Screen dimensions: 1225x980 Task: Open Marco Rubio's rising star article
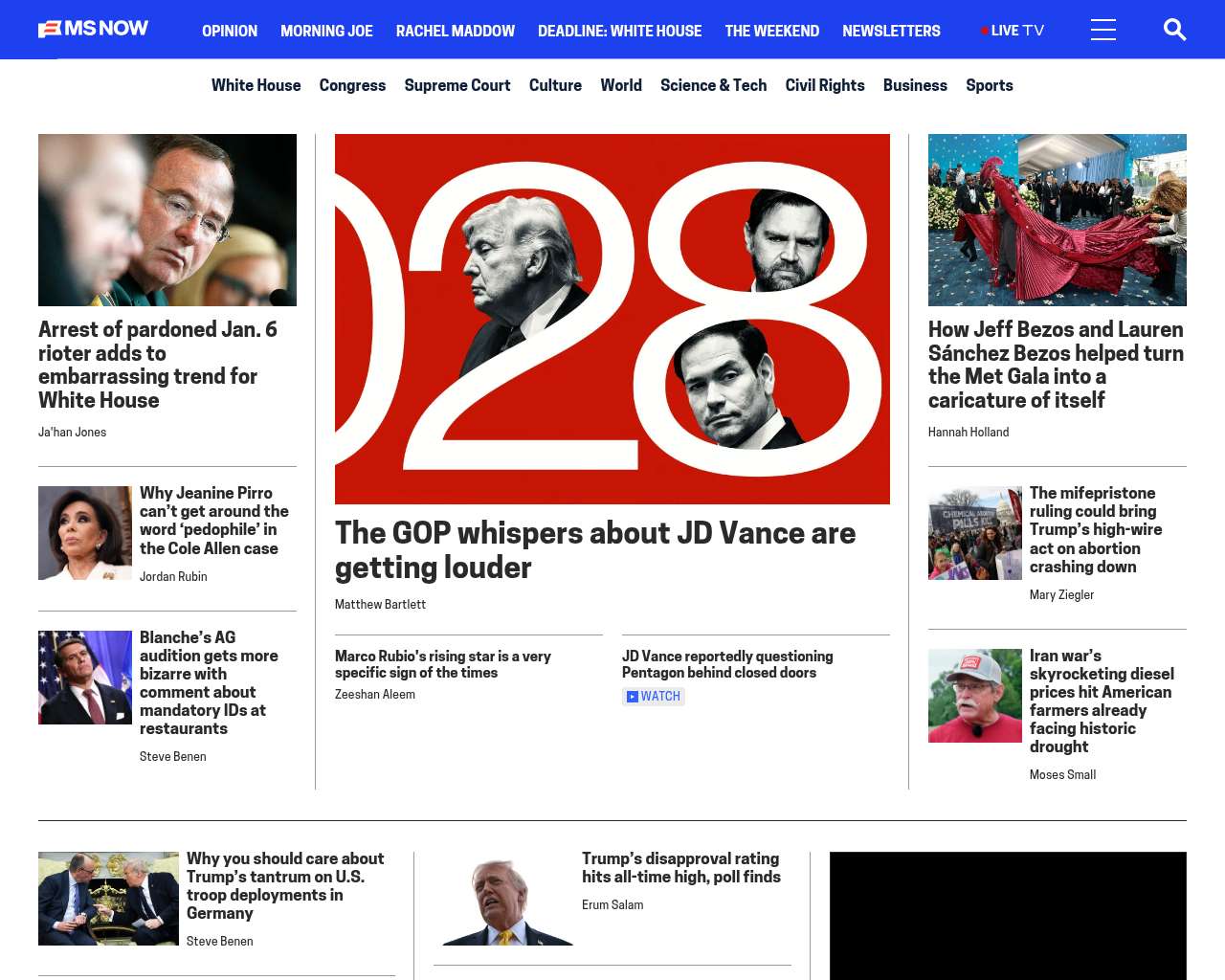(x=443, y=664)
